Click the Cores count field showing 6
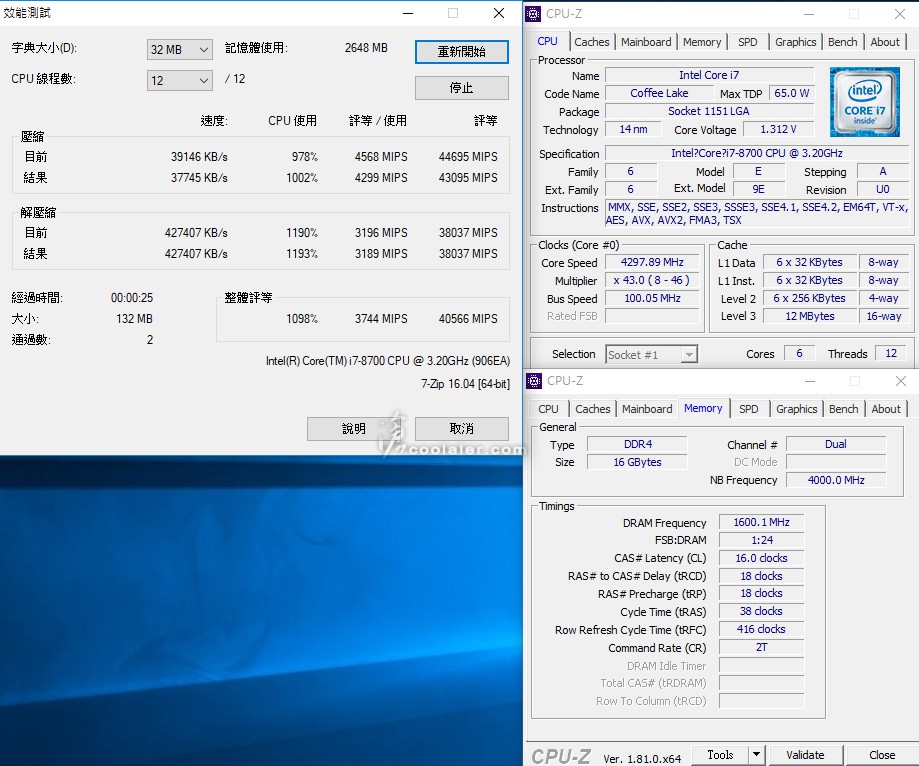The height and width of the screenshot is (766, 919). 799,353
